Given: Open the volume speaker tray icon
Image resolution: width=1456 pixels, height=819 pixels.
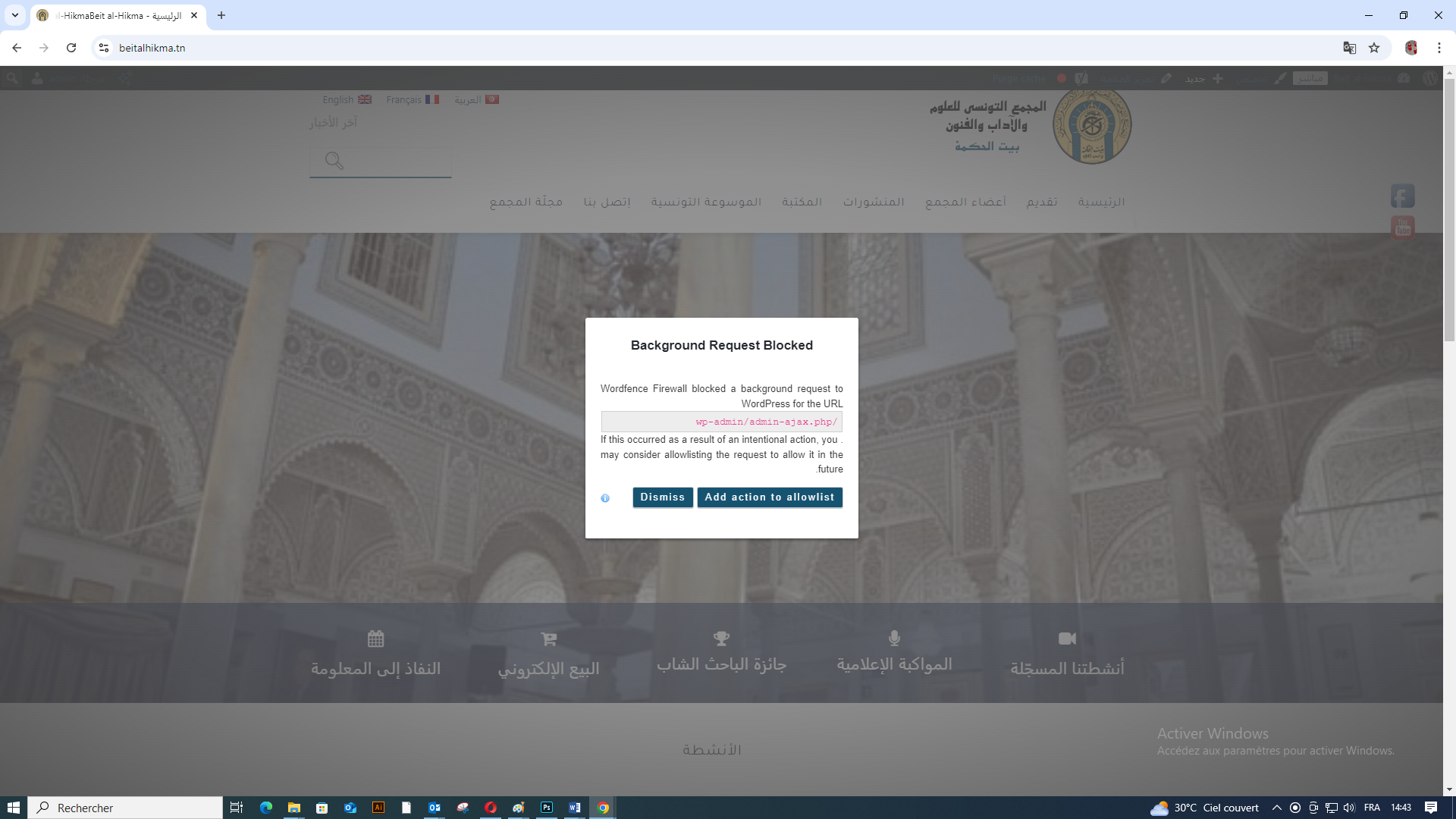Looking at the screenshot, I should (x=1349, y=808).
